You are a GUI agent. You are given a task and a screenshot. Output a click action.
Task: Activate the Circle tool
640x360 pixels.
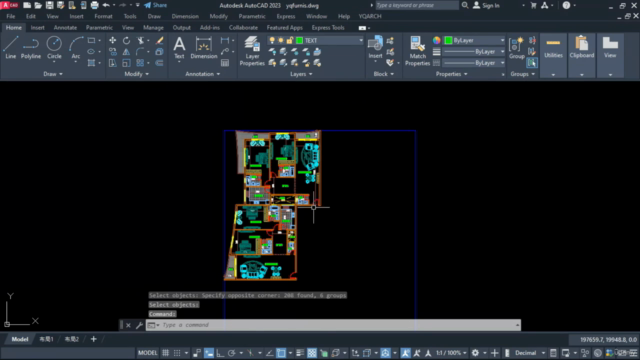click(x=54, y=48)
